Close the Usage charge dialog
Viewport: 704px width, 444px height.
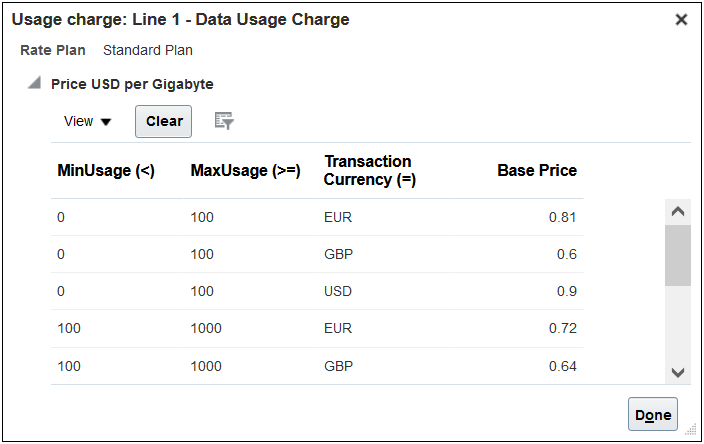681,20
